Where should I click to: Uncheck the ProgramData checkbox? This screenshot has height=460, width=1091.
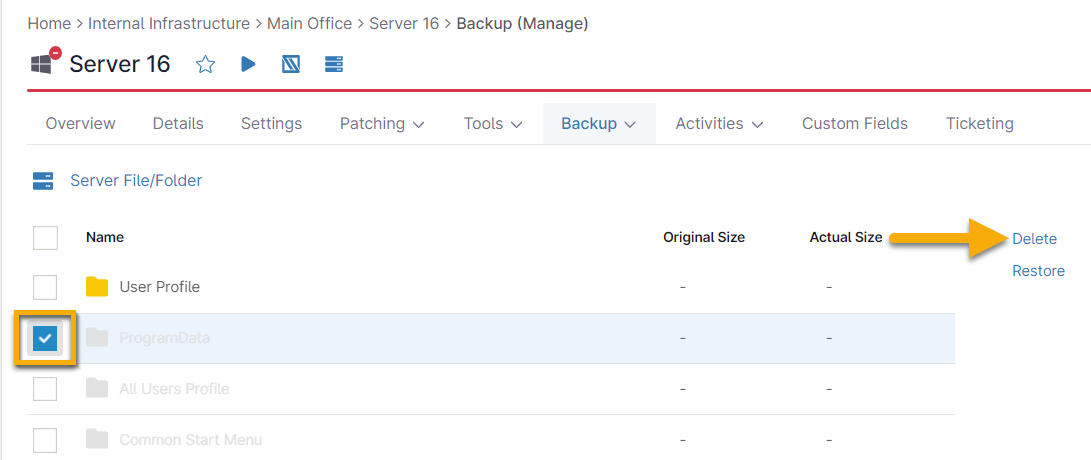click(x=45, y=339)
